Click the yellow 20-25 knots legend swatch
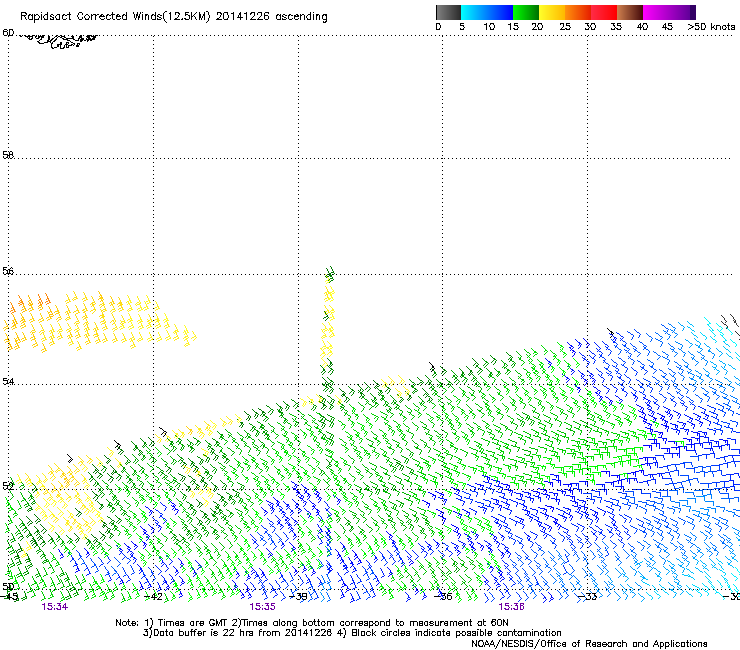Viewport: 740px width, 650px height. tap(552, 12)
